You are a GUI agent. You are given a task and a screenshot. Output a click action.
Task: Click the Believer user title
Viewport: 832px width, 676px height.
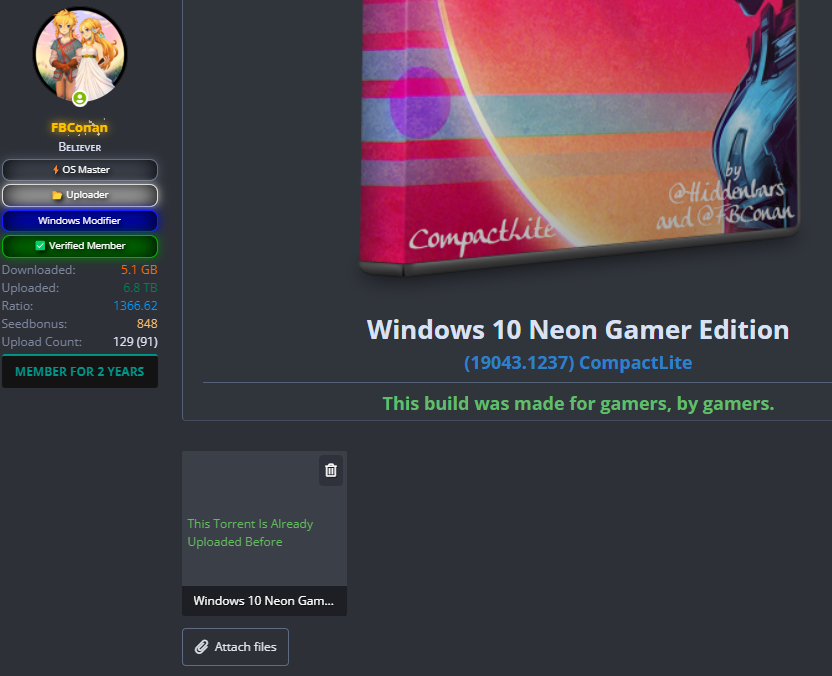pyautogui.click(x=80, y=147)
